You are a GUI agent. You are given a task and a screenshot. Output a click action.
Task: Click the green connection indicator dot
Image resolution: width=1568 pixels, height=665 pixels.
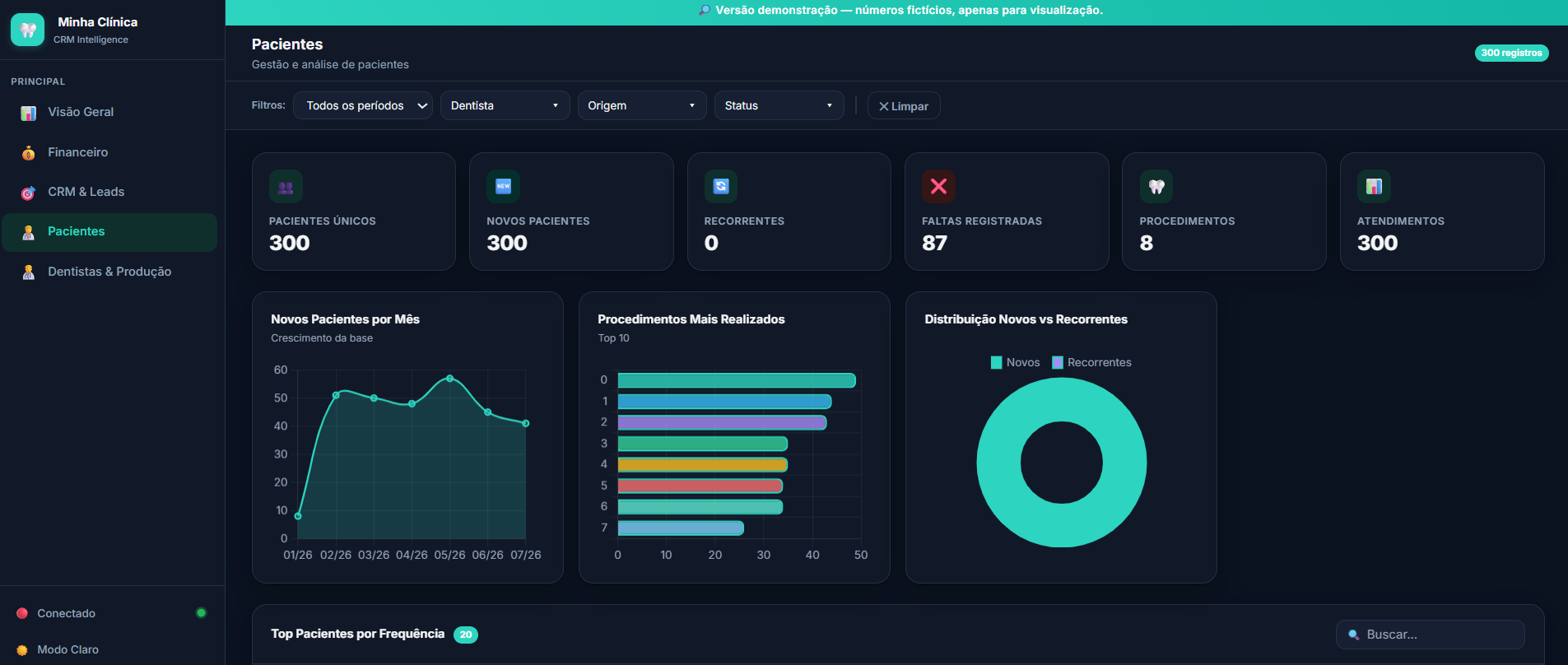[x=201, y=612]
